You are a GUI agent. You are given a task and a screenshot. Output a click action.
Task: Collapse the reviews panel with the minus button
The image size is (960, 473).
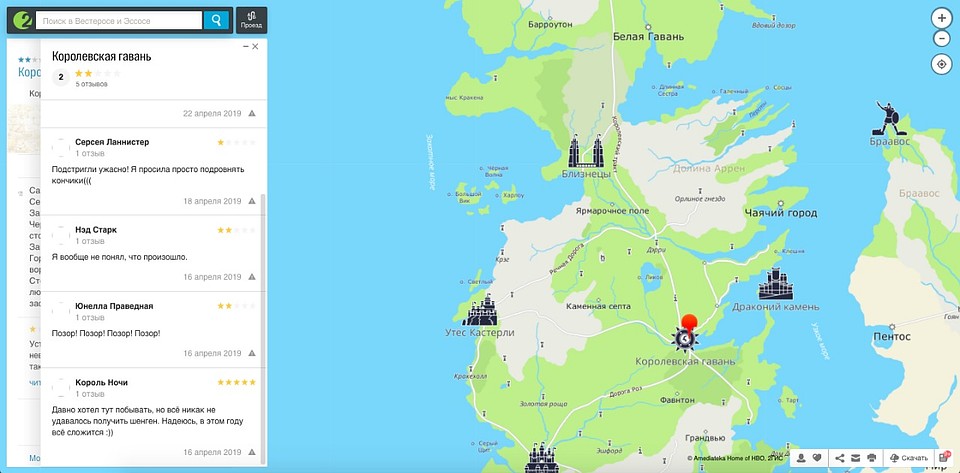[246, 47]
